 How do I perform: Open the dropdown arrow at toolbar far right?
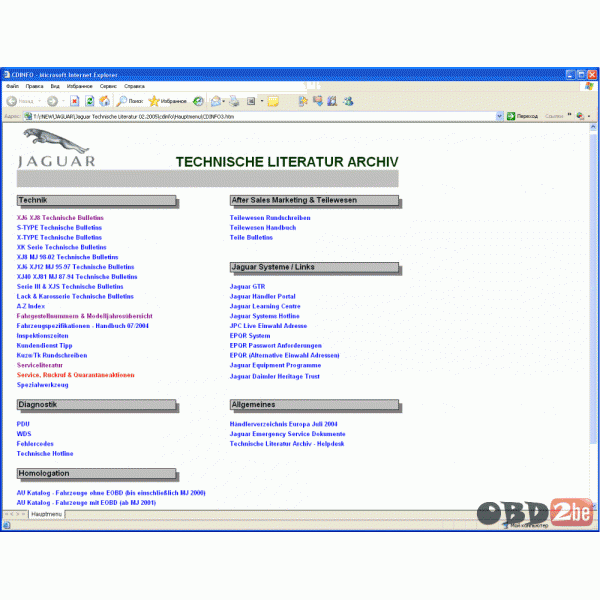(589, 116)
